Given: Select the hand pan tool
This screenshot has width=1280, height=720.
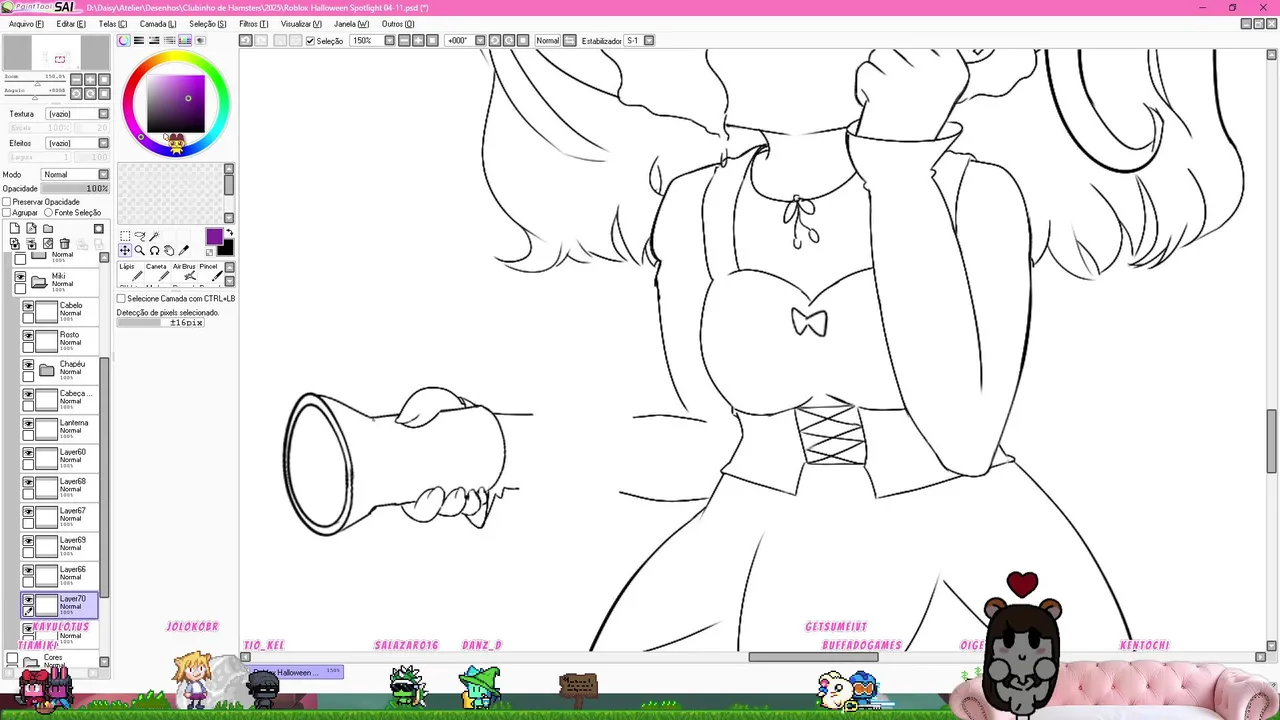Looking at the screenshot, I should point(168,251).
